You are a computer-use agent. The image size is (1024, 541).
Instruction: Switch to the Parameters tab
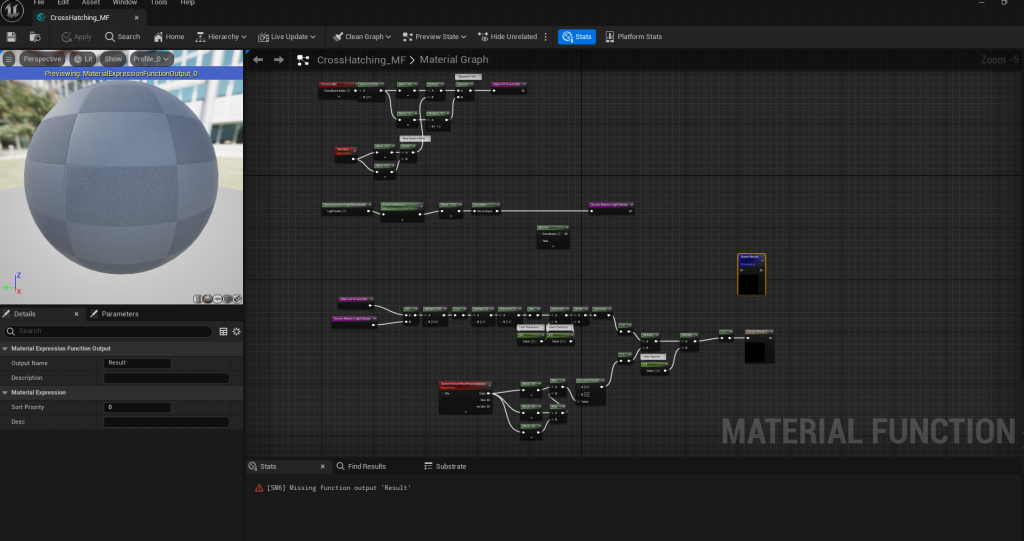tap(114, 314)
